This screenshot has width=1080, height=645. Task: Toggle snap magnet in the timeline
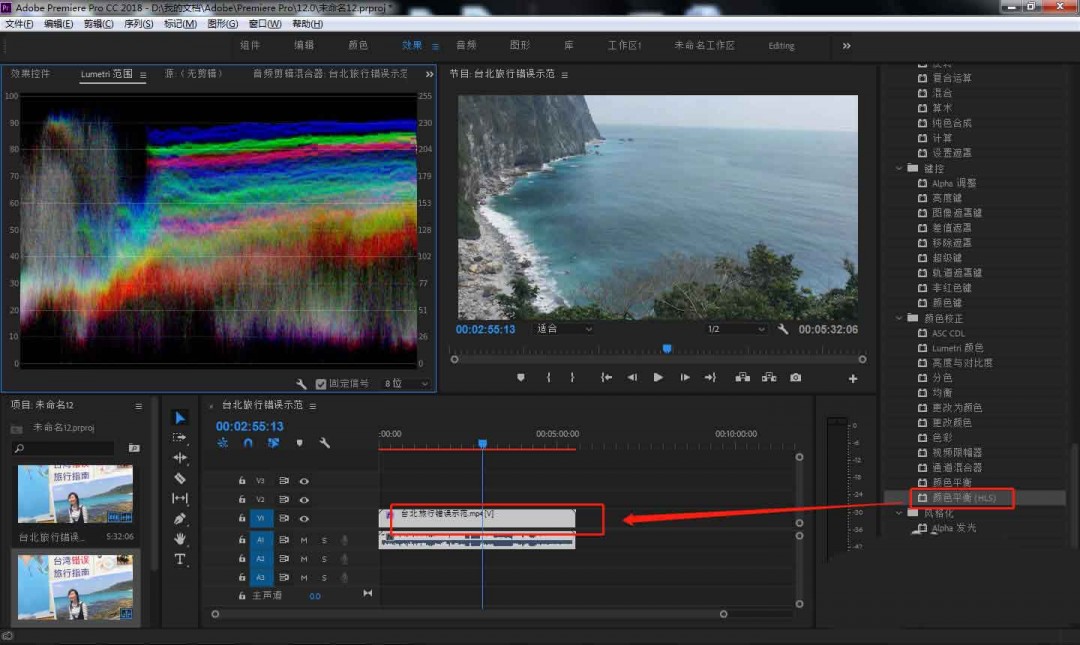click(248, 443)
